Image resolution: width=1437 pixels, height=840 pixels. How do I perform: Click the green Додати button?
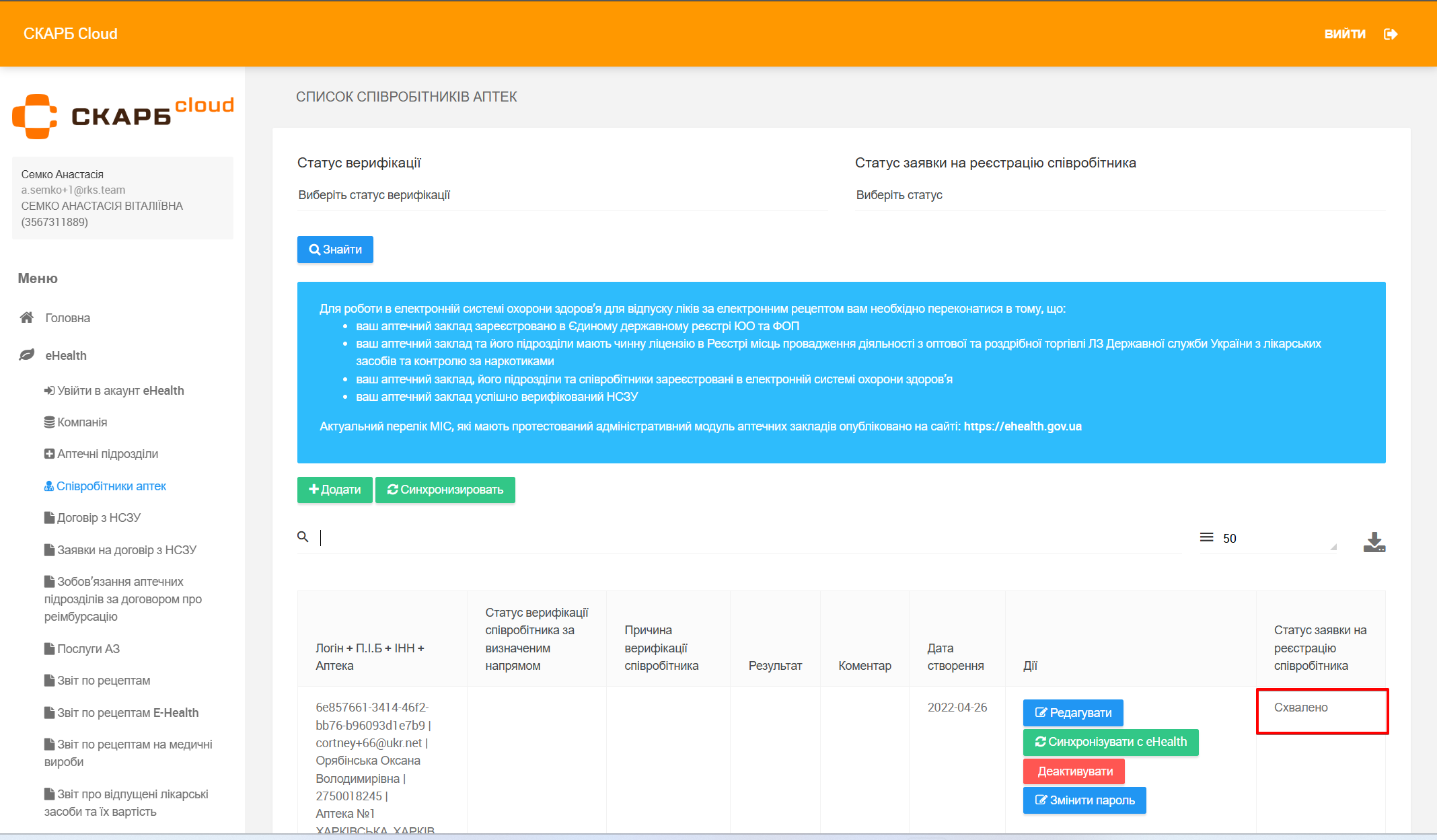pos(334,490)
